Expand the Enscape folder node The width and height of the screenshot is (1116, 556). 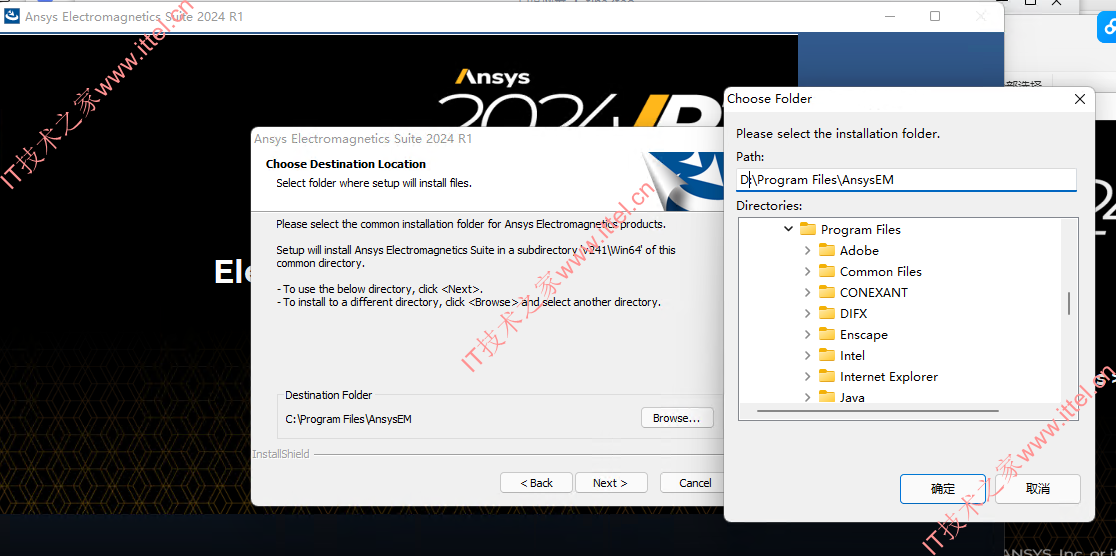807,335
